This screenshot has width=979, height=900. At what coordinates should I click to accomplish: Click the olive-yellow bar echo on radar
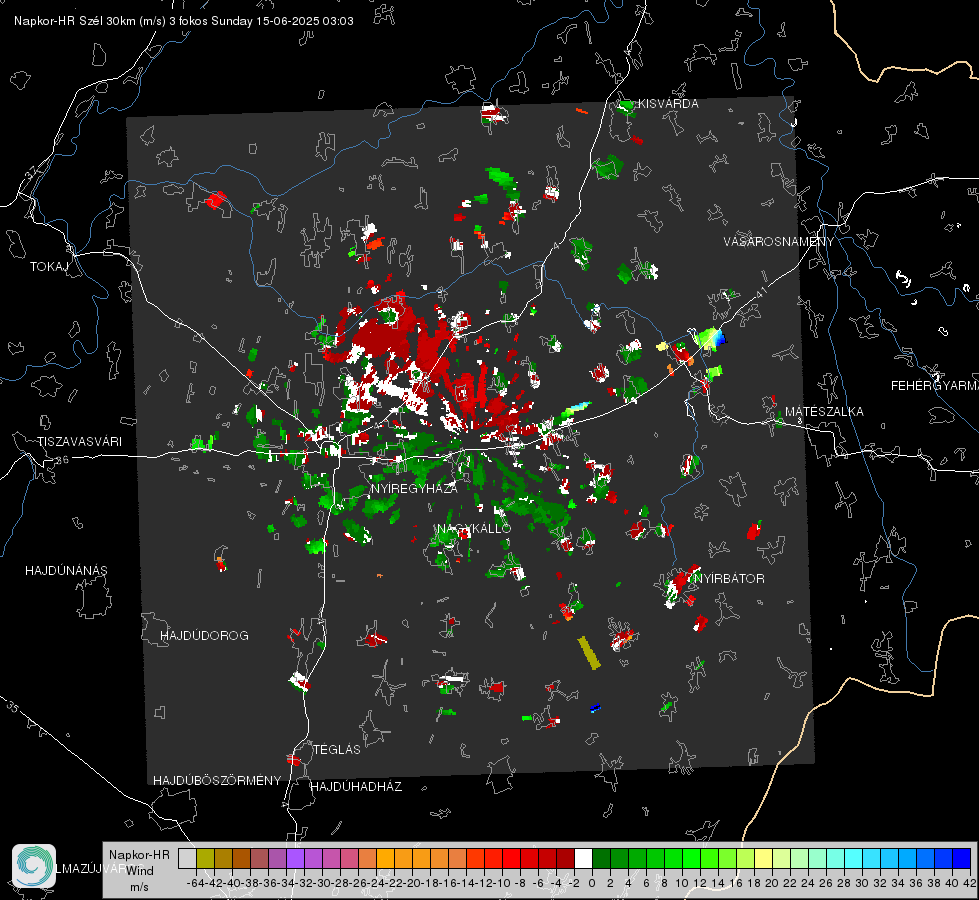(589, 653)
